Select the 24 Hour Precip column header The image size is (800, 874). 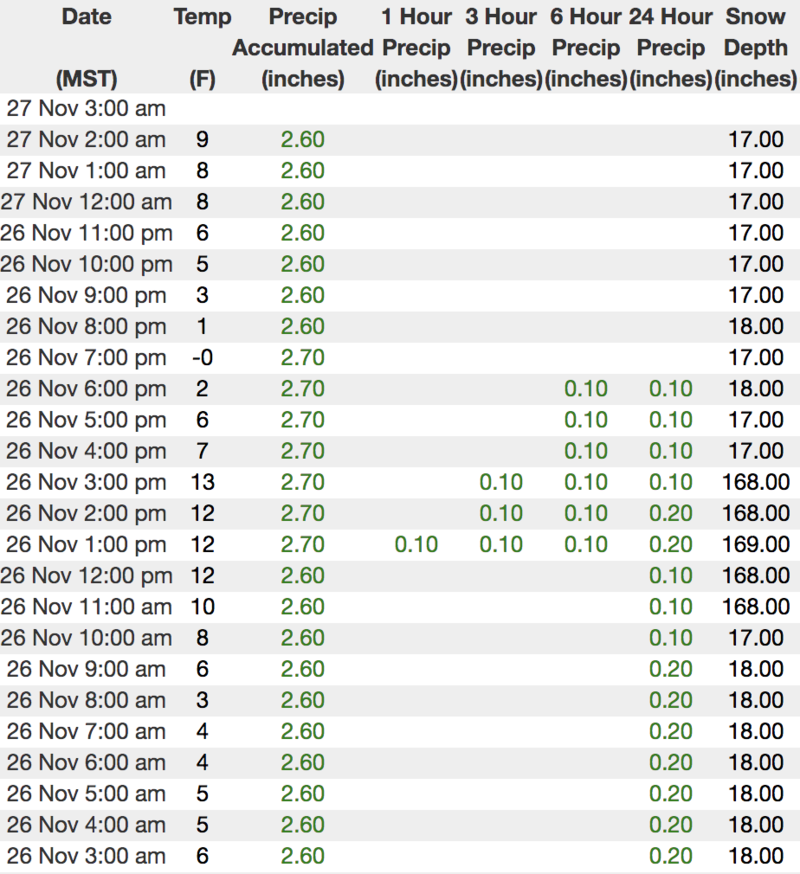671,48
